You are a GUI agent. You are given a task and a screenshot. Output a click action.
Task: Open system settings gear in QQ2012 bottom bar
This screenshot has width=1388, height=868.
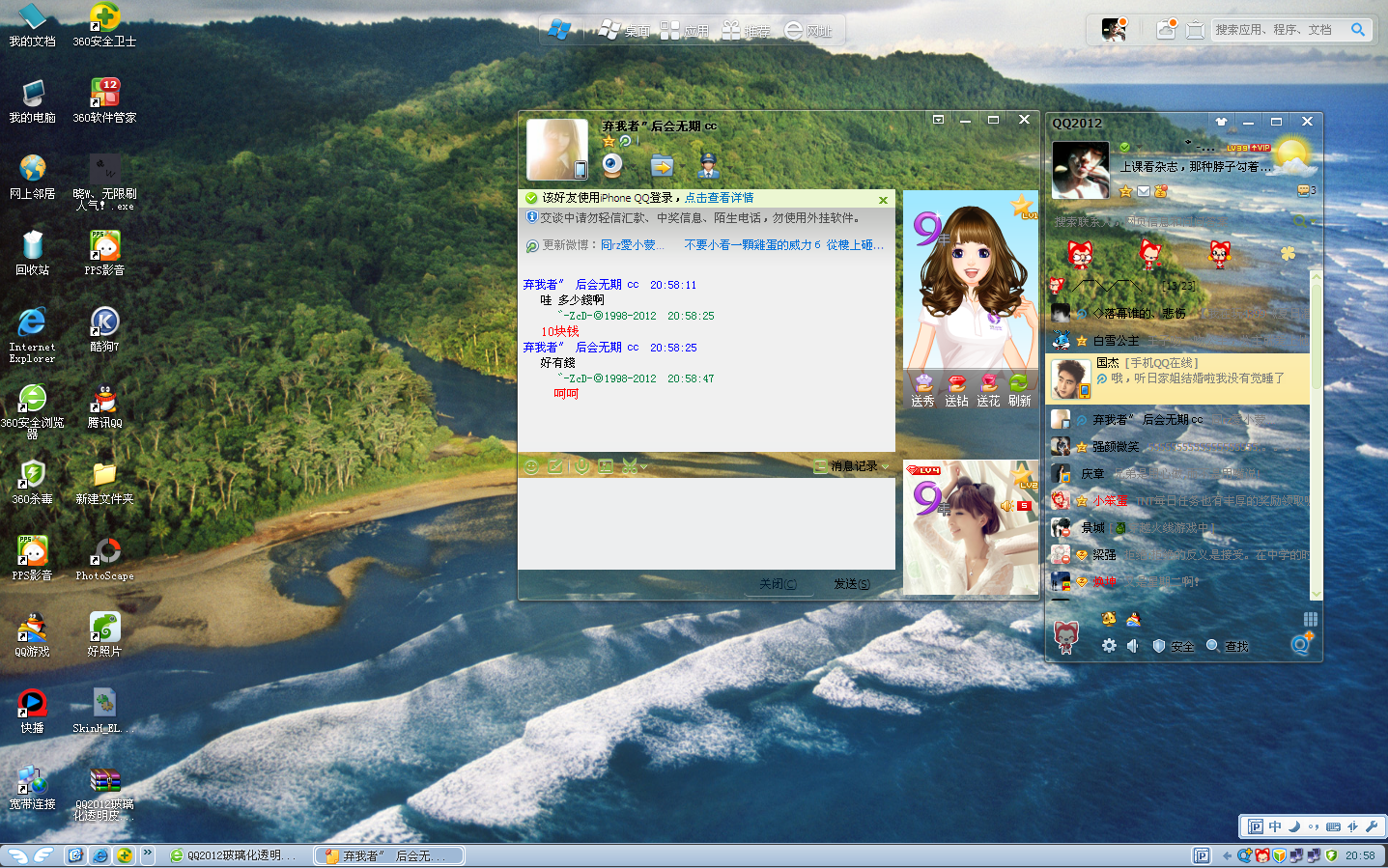click(x=1109, y=646)
